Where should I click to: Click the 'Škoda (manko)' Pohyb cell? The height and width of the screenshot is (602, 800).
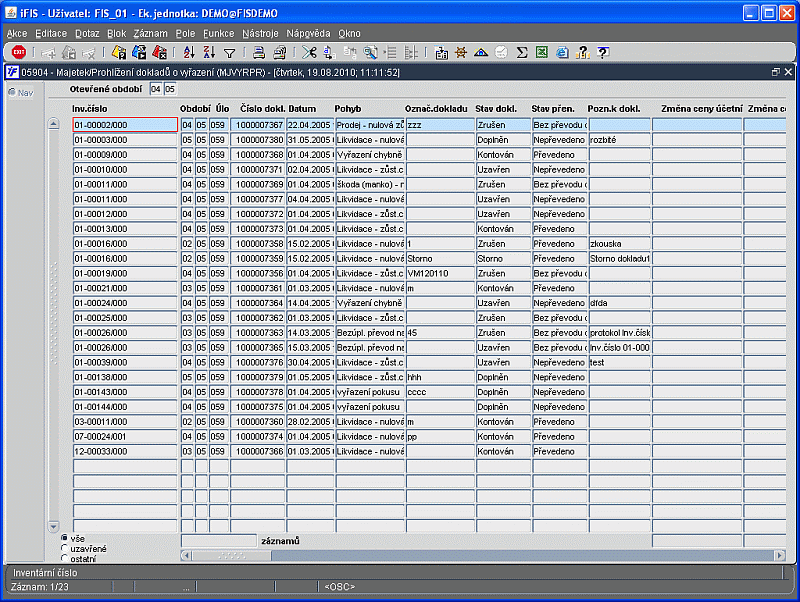370,184
